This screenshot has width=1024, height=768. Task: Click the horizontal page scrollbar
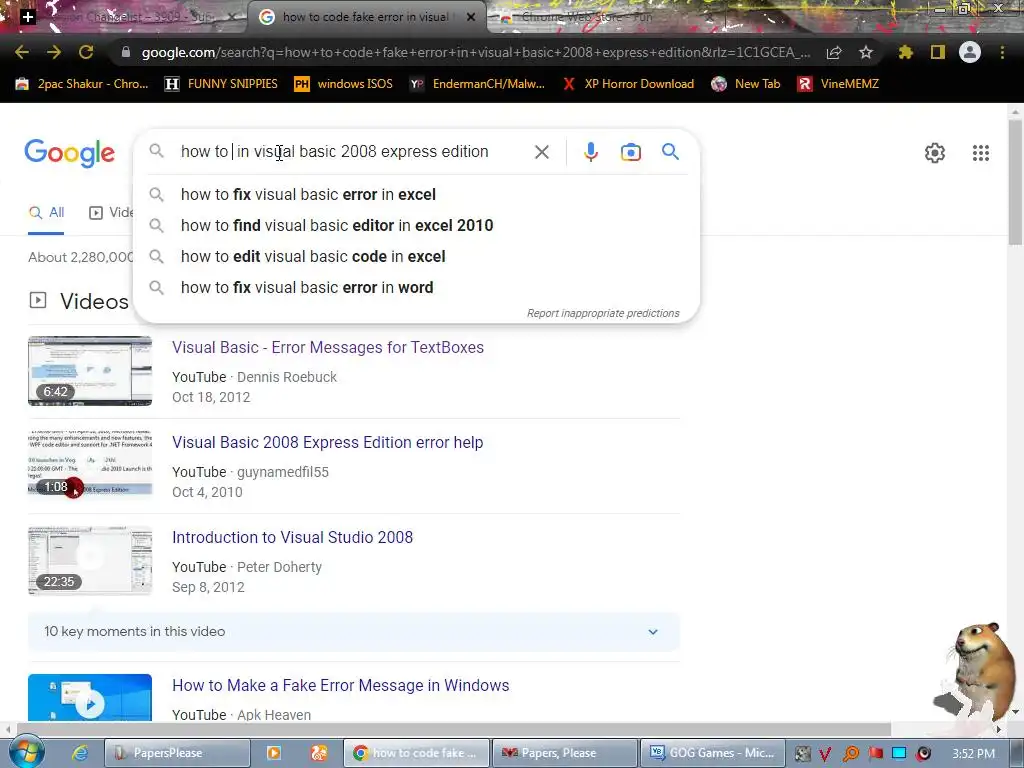(x=454, y=728)
